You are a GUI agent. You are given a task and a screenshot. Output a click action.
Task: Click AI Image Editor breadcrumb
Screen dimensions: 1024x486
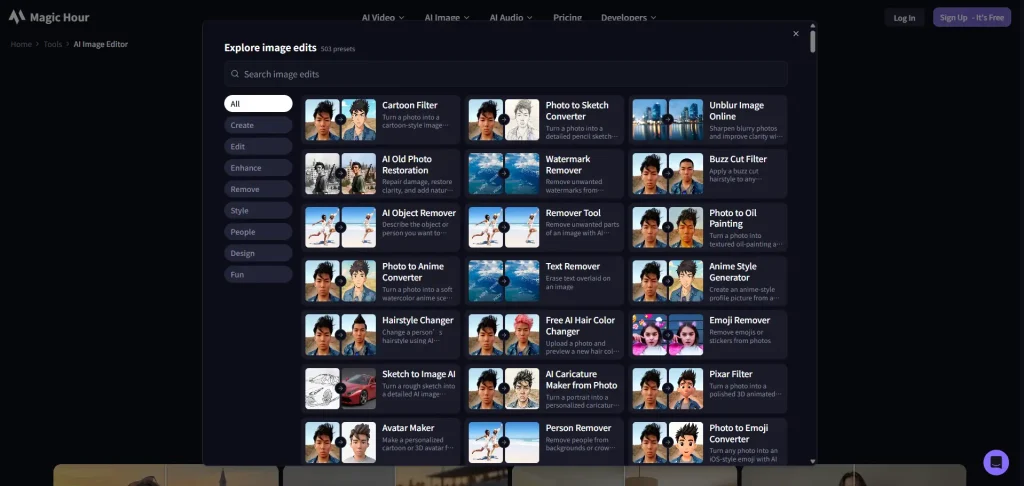click(101, 44)
